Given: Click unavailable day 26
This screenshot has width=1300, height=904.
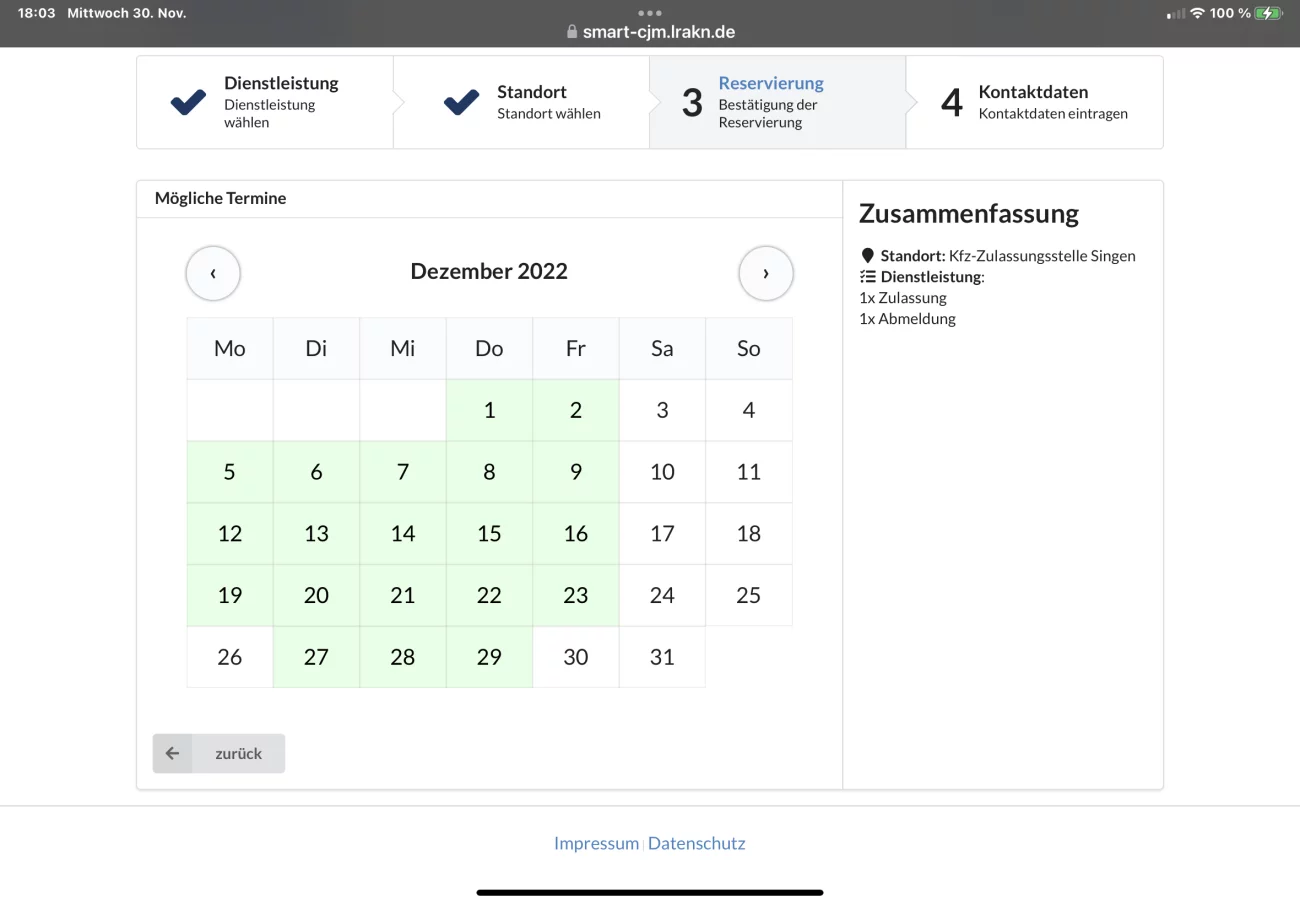Looking at the screenshot, I should (230, 657).
